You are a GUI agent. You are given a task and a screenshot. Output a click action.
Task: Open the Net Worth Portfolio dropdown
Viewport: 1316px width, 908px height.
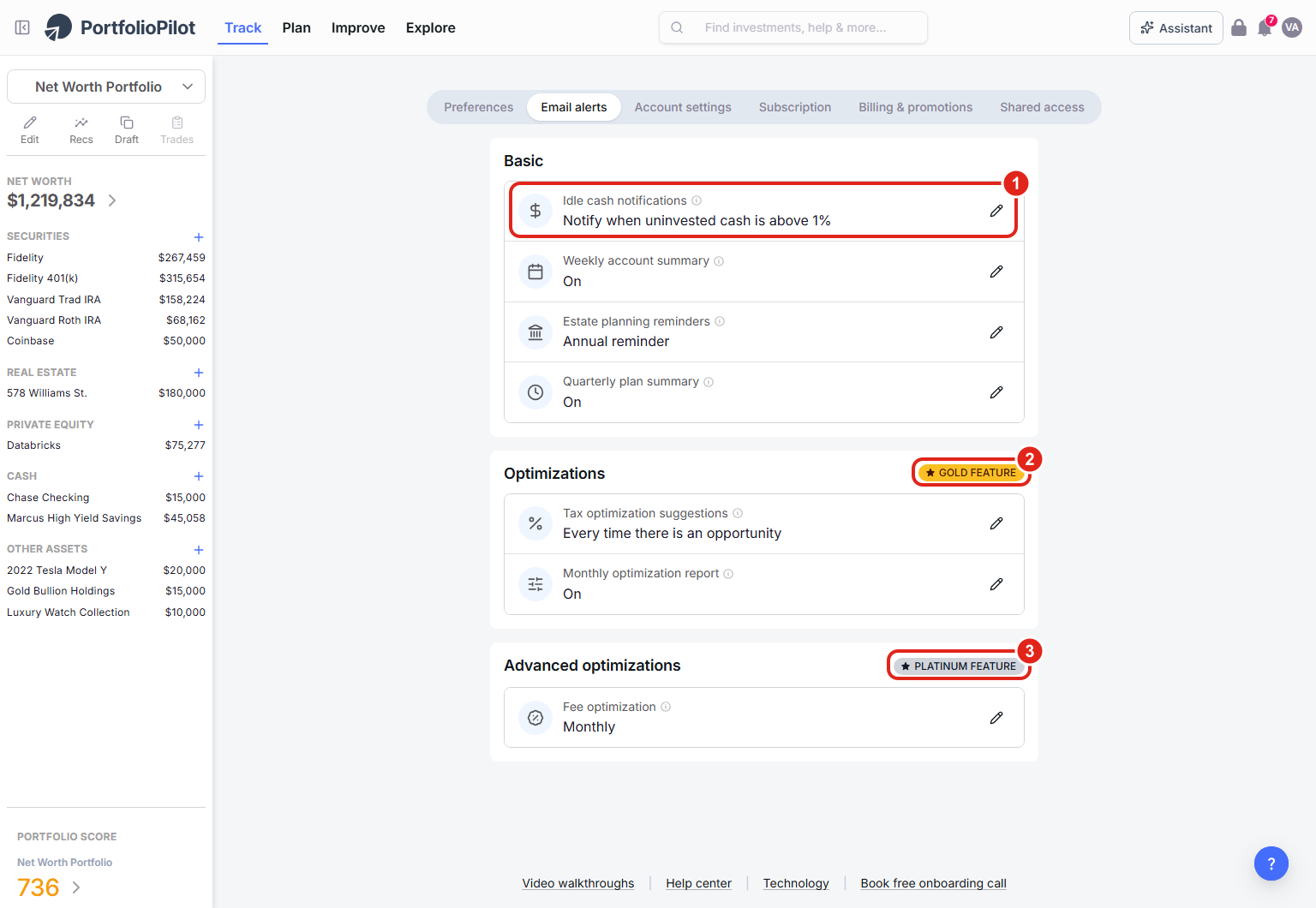[x=106, y=87]
